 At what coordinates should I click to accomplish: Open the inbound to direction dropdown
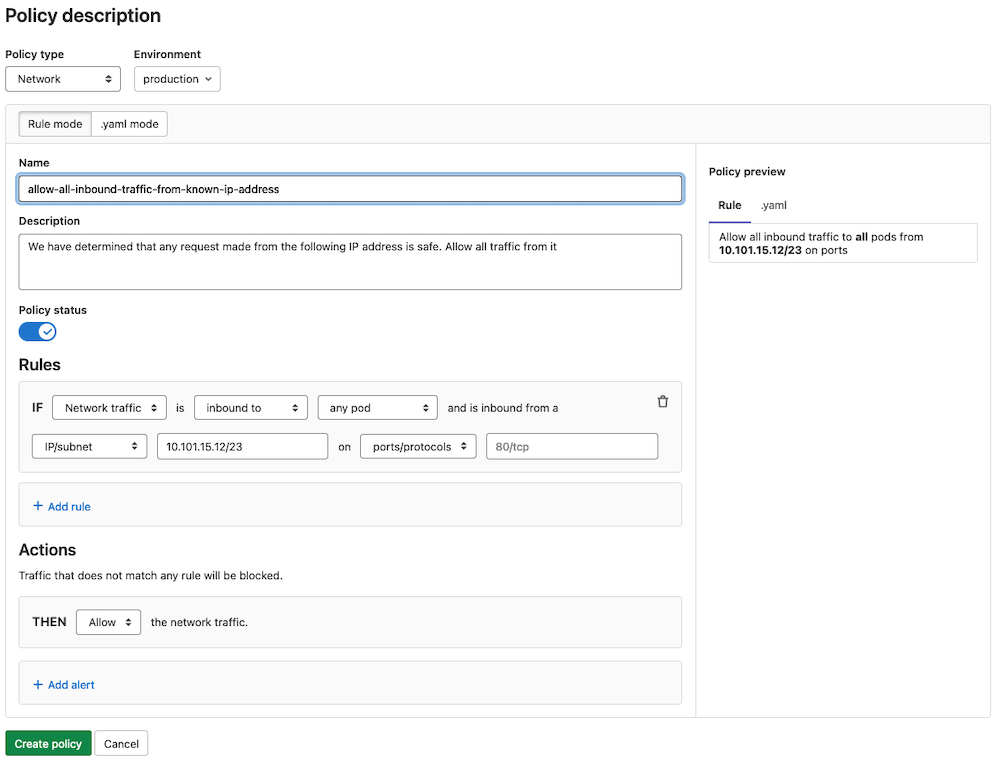pyautogui.click(x=250, y=407)
